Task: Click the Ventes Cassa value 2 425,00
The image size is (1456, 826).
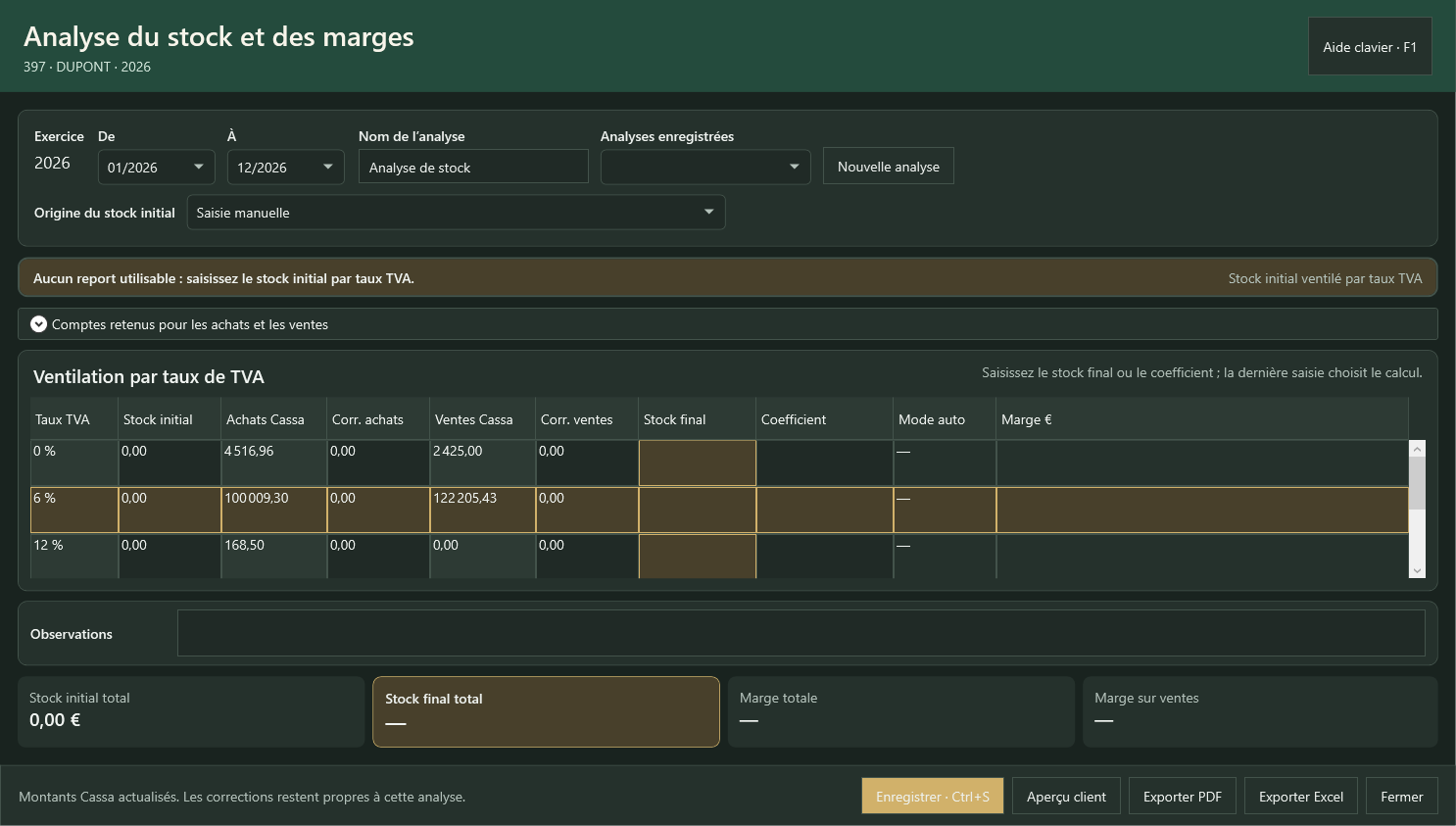Action: tap(458, 451)
